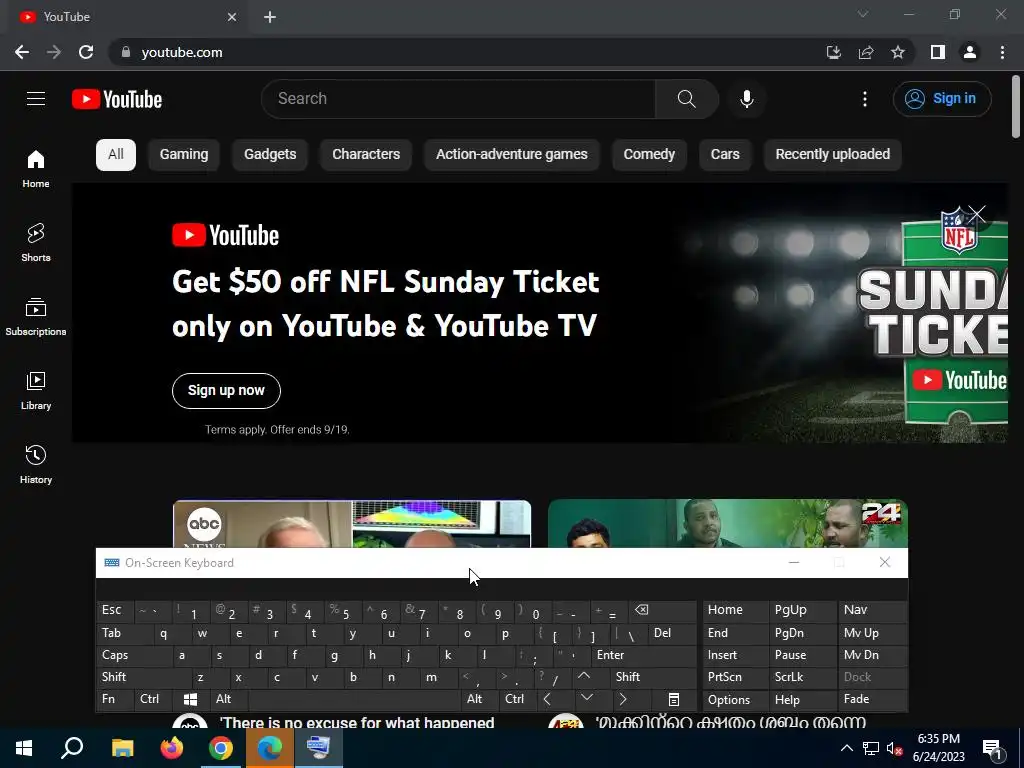
Task: Toggle Nav mode on On-Screen Keyboard
Action: (x=872, y=610)
